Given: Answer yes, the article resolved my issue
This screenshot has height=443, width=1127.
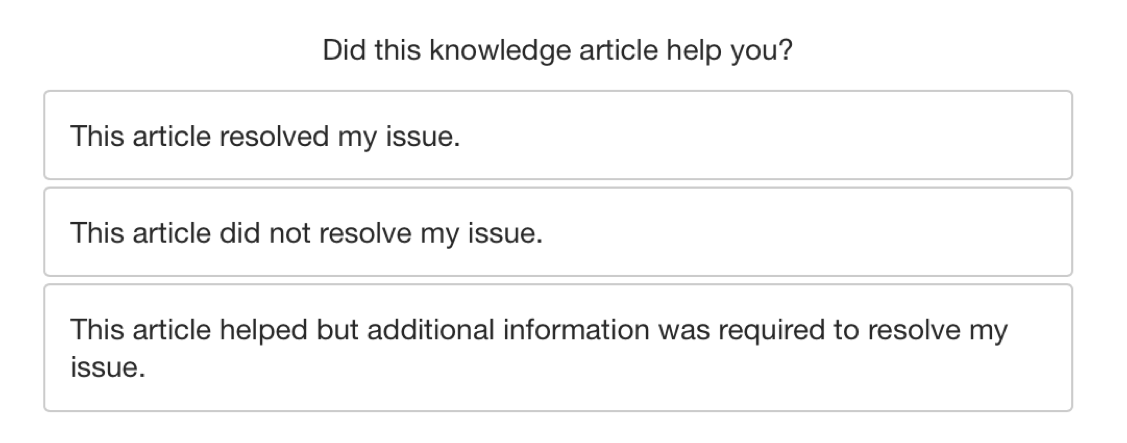Looking at the screenshot, I should coord(558,135).
